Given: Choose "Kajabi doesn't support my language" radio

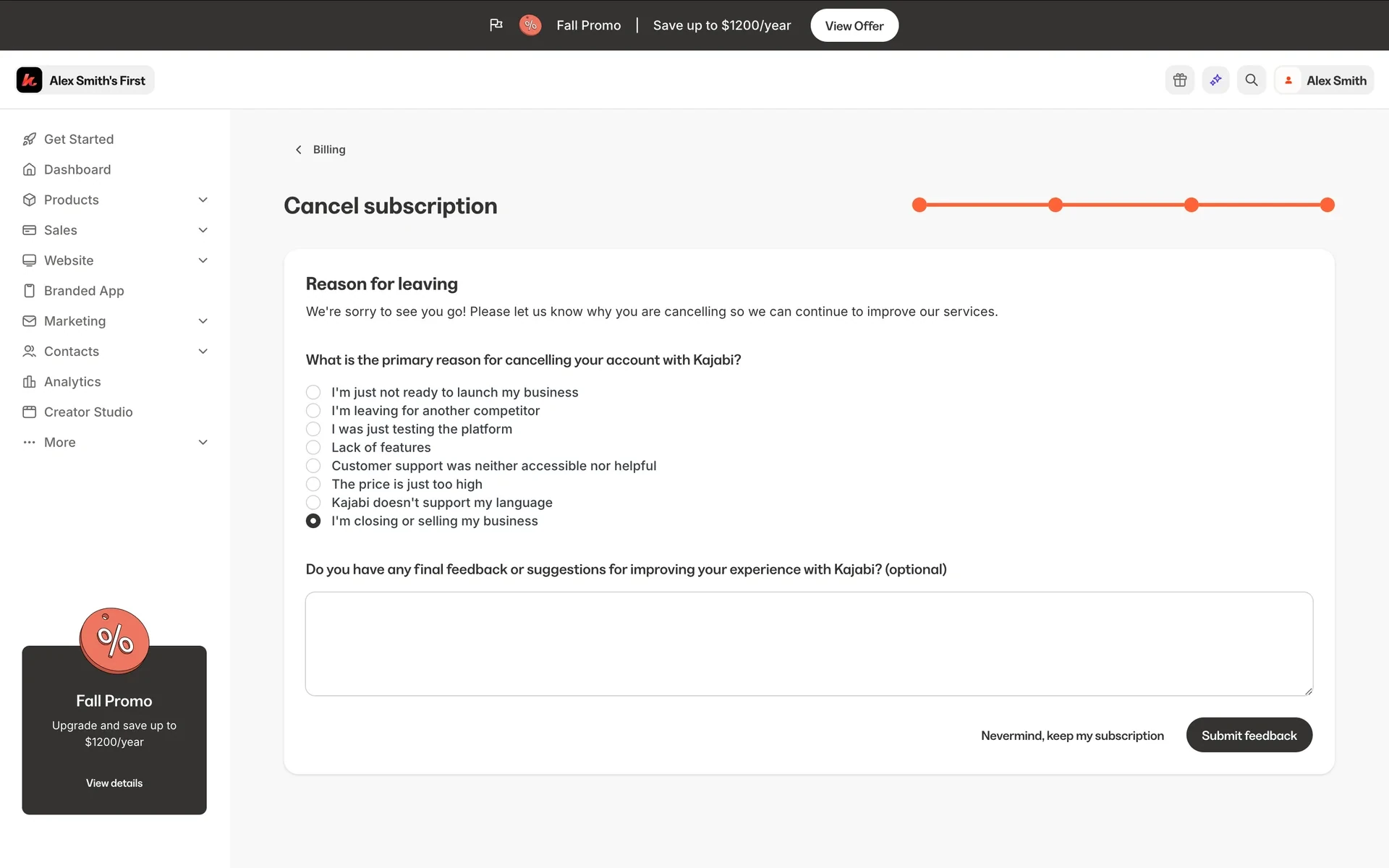Looking at the screenshot, I should pyautogui.click(x=313, y=503).
